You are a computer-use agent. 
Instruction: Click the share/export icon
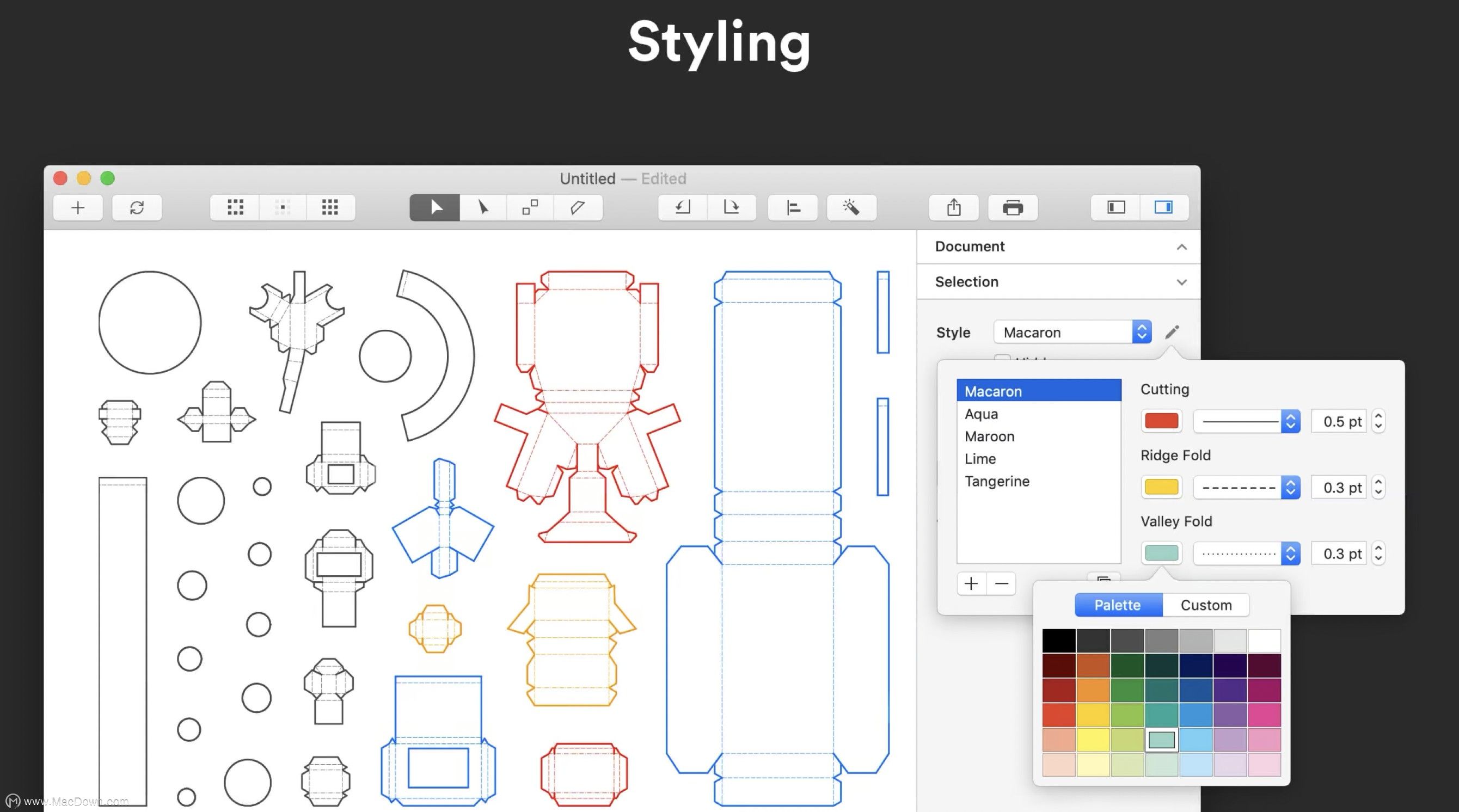click(x=954, y=208)
